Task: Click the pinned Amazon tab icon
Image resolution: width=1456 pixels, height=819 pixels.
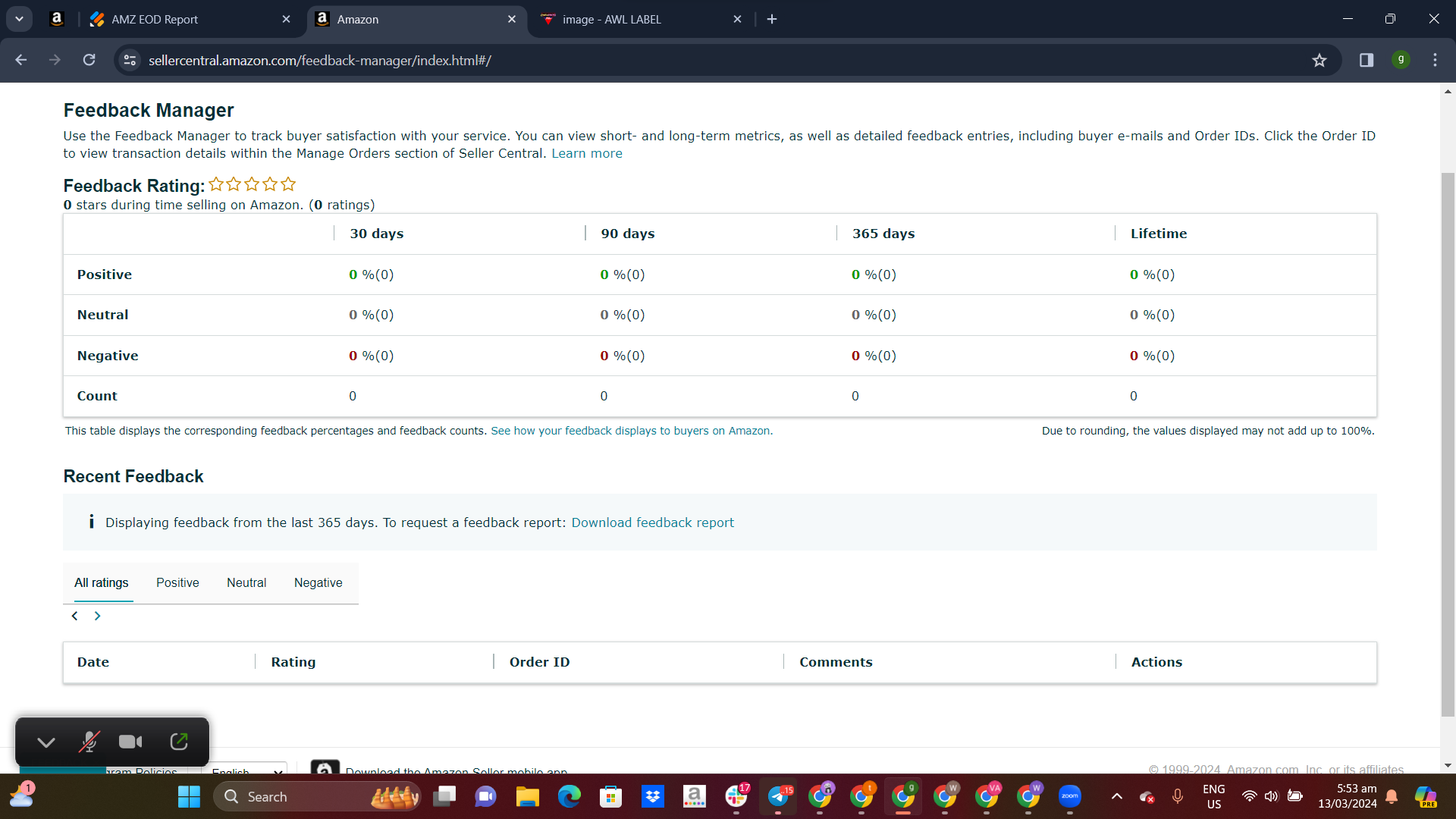Action: (x=56, y=19)
